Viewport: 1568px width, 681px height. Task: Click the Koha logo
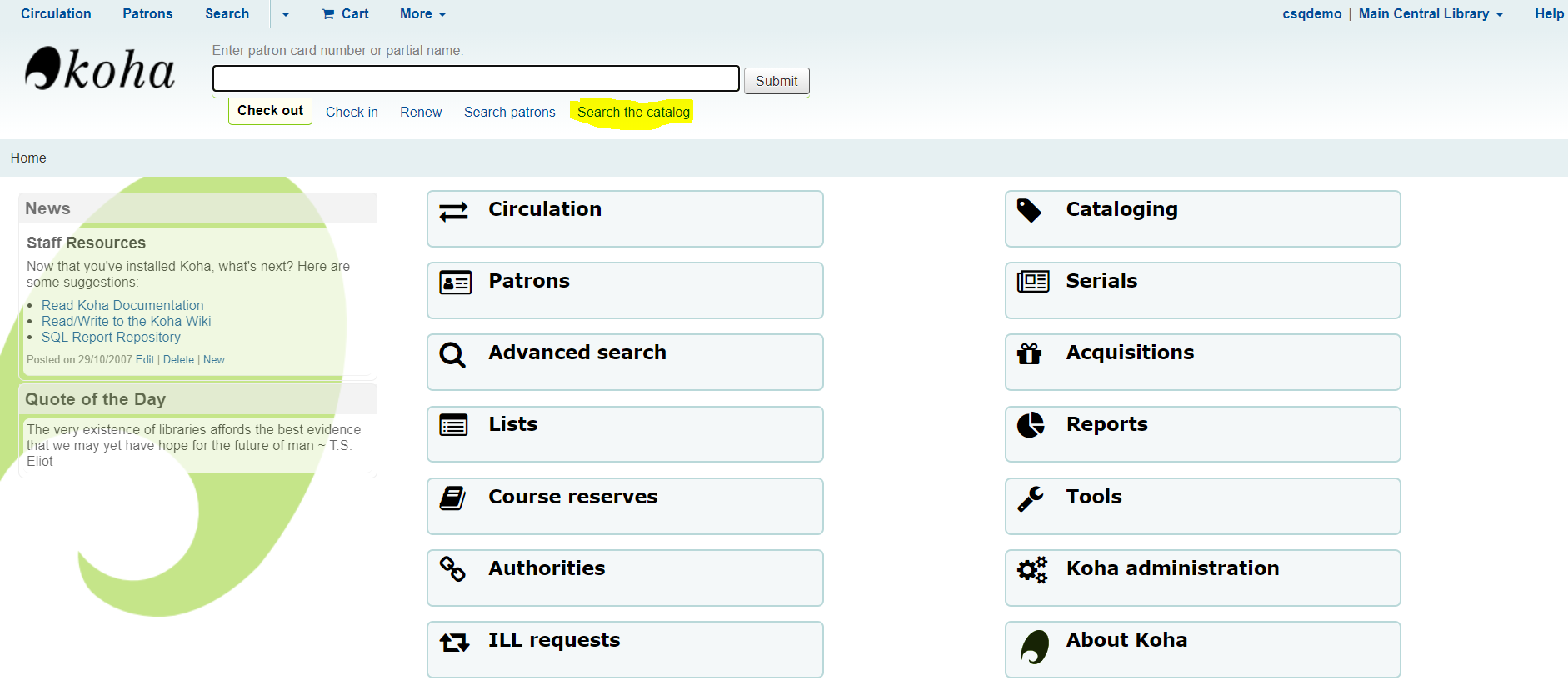click(x=100, y=68)
